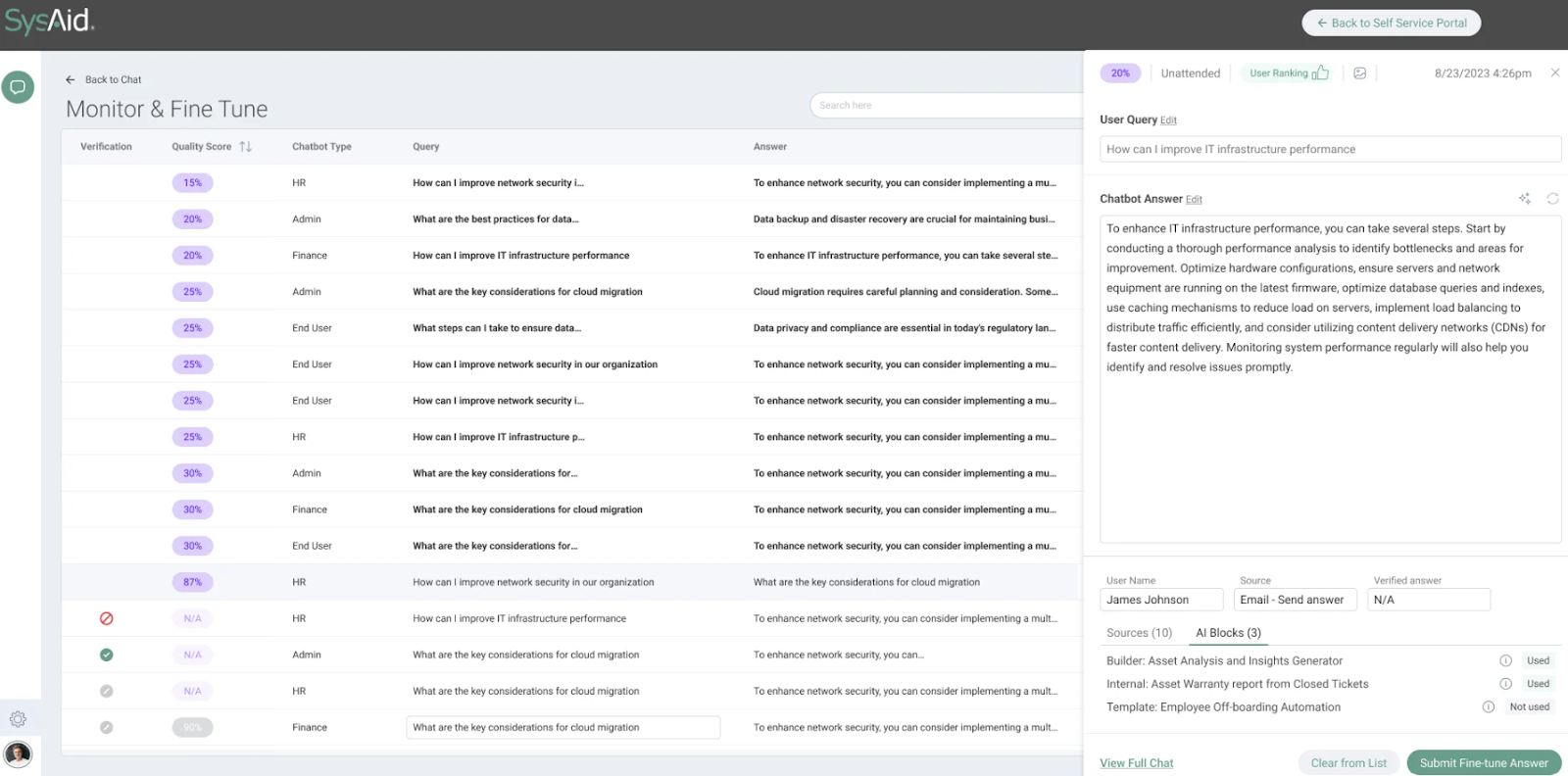The width and height of the screenshot is (1568, 776).
Task: Select the AI Blocks (3) tab
Action: [x=1228, y=633]
